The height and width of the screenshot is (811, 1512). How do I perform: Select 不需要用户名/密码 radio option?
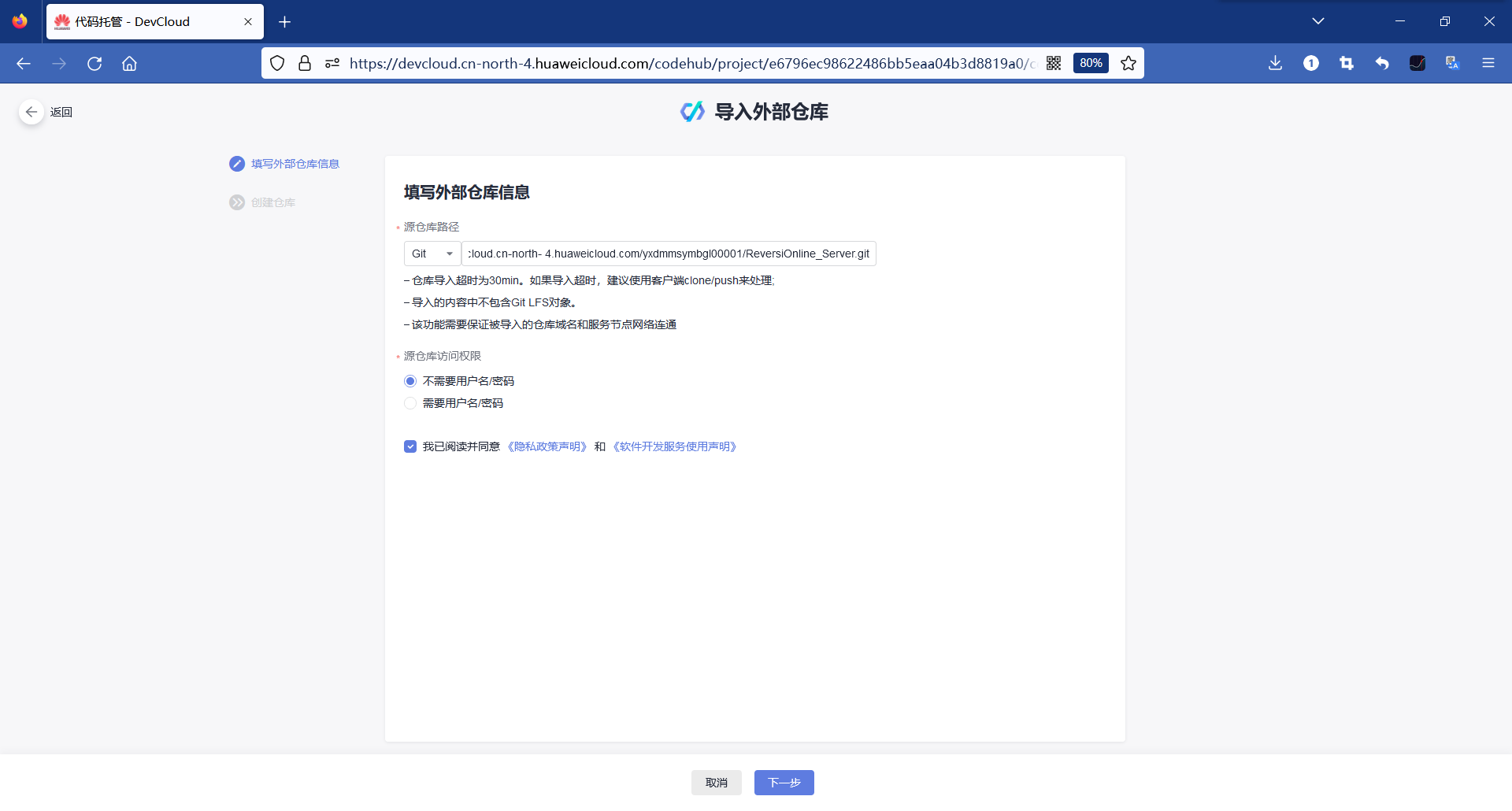pos(409,380)
